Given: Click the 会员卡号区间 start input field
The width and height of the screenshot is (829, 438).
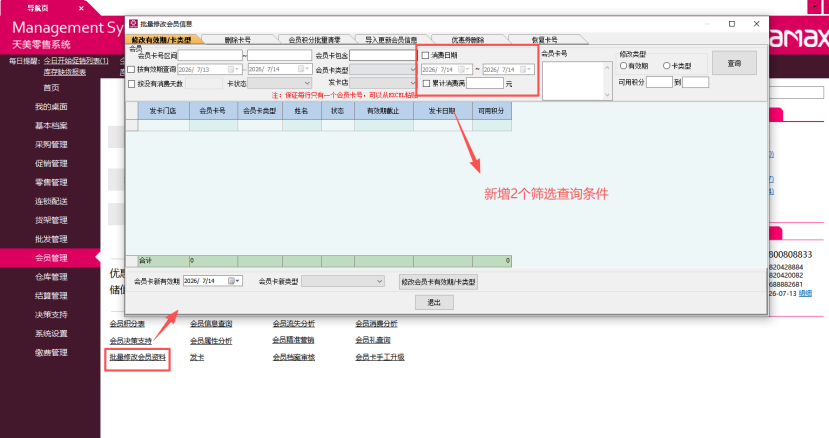Looking at the screenshot, I should point(210,56).
